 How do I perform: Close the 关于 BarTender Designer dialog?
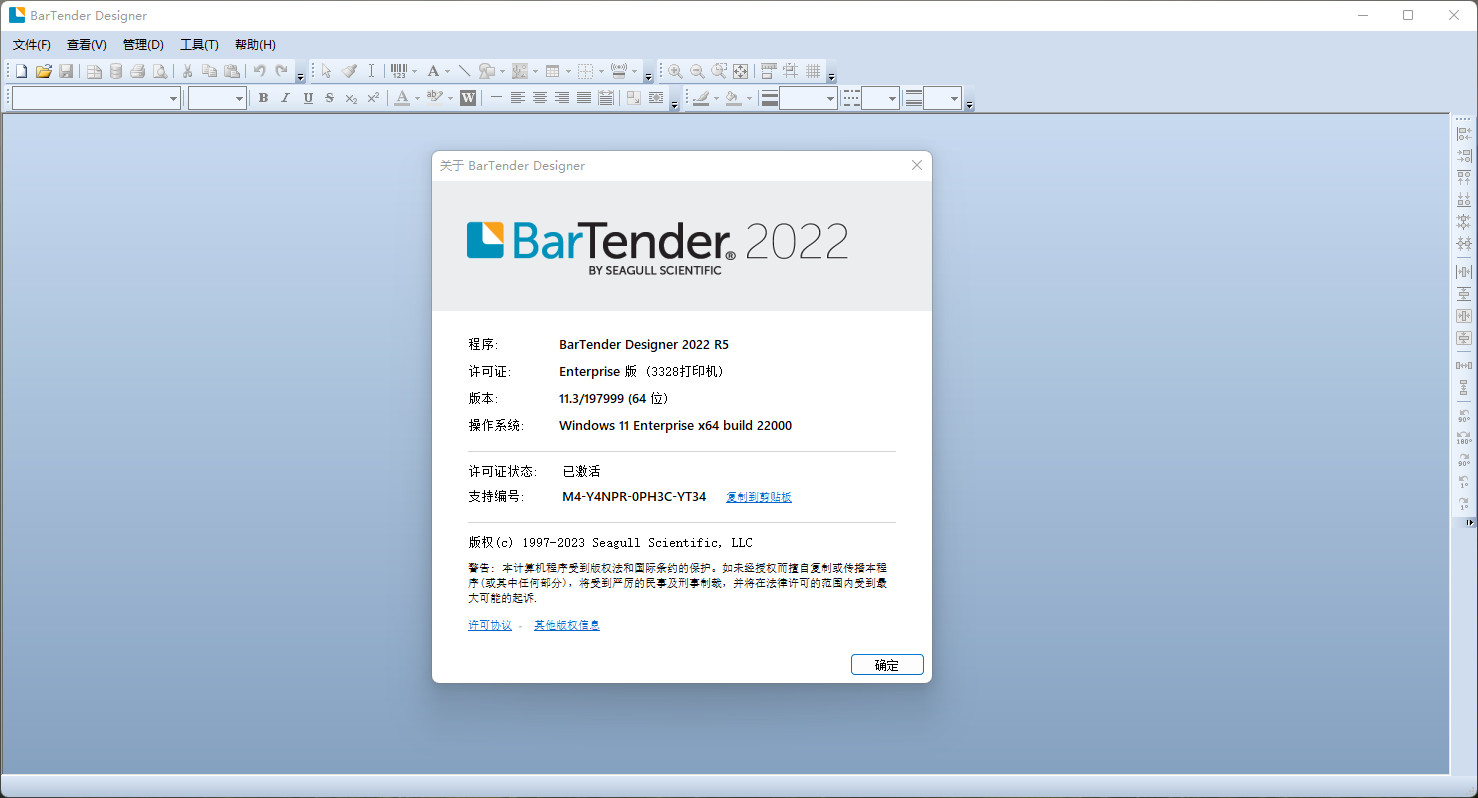917,165
